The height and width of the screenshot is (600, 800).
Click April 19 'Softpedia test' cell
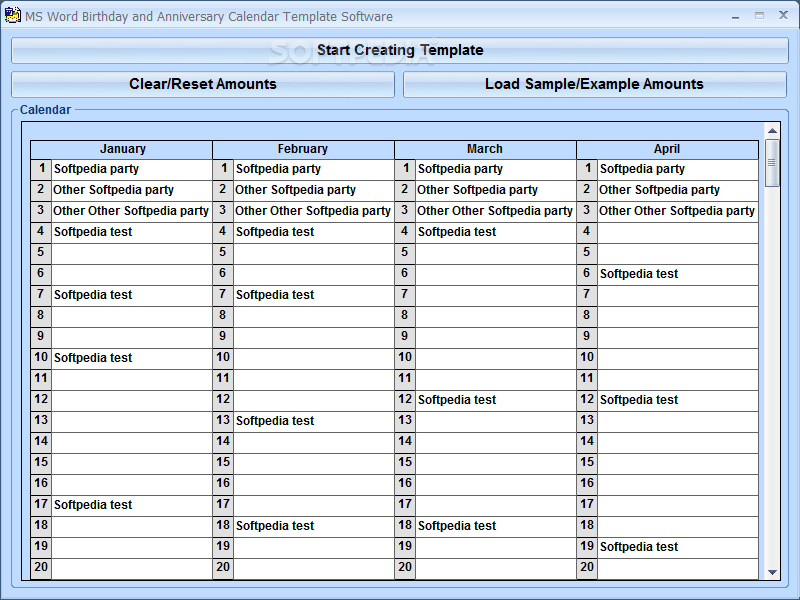click(678, 547)
